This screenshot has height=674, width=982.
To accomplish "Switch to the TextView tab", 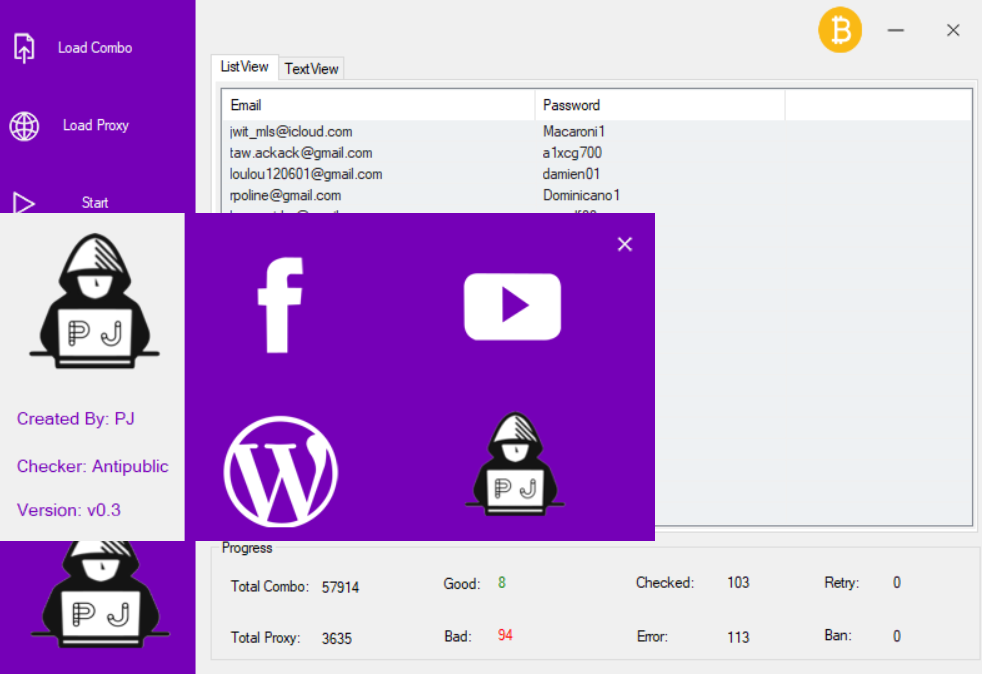I will pos(311,68).
